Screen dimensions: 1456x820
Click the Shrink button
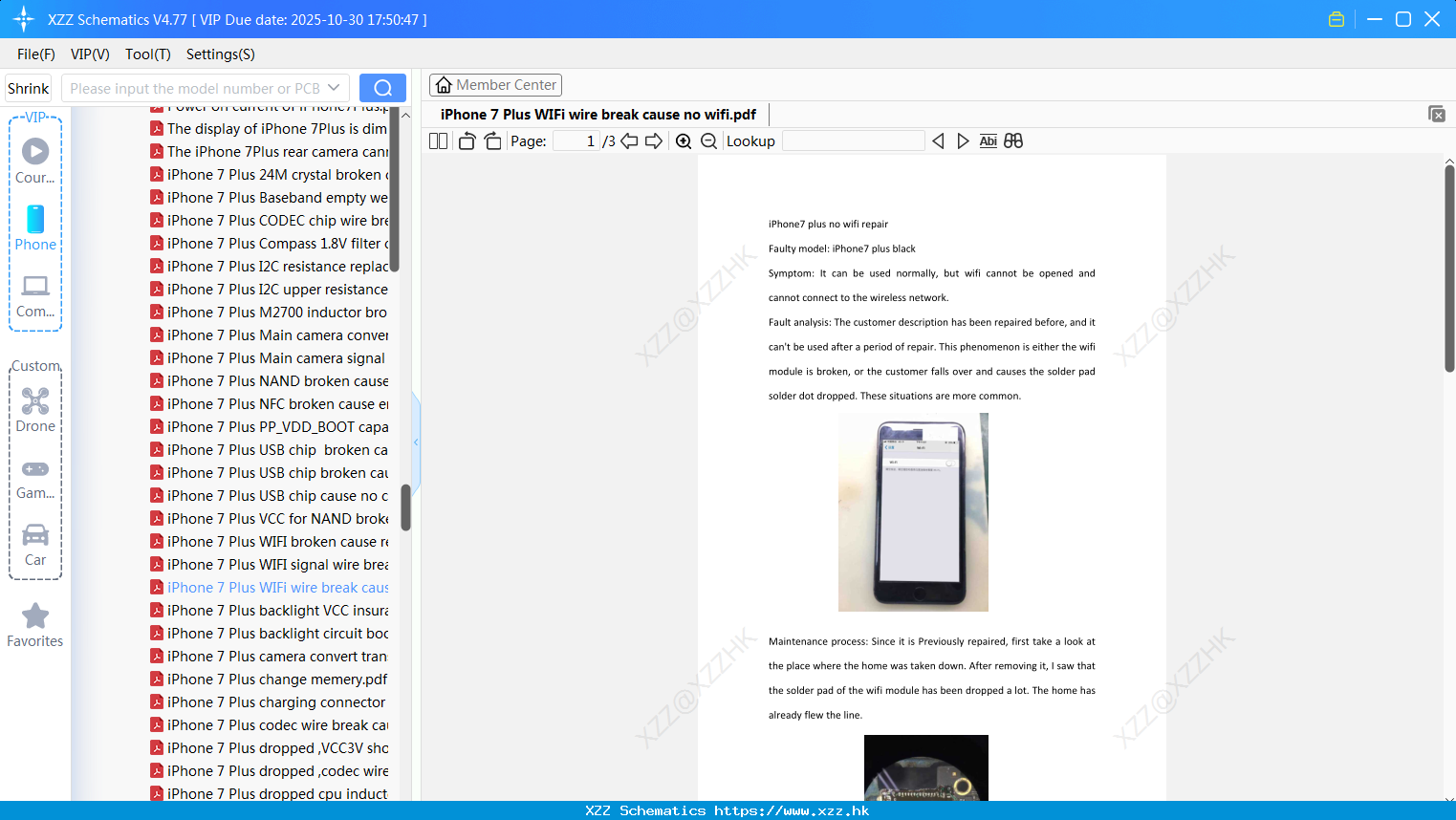(x=29, y=88)
